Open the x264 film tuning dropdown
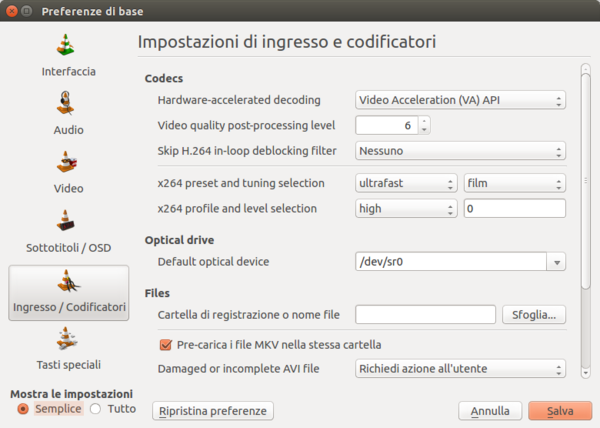The width and height of the screenshot is (600, 428). (x=515, y=183)
